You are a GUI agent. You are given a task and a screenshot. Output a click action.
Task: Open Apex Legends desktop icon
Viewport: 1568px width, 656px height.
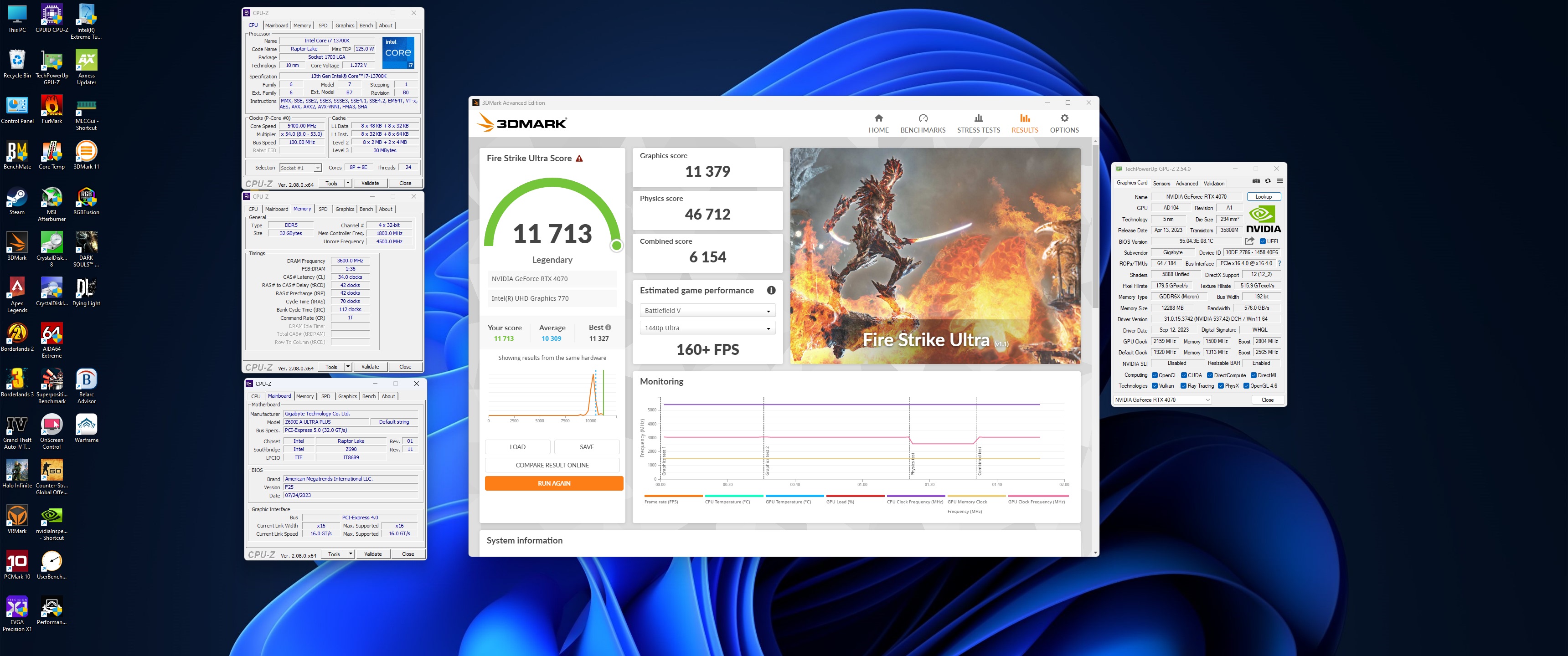tap(17, 296)
